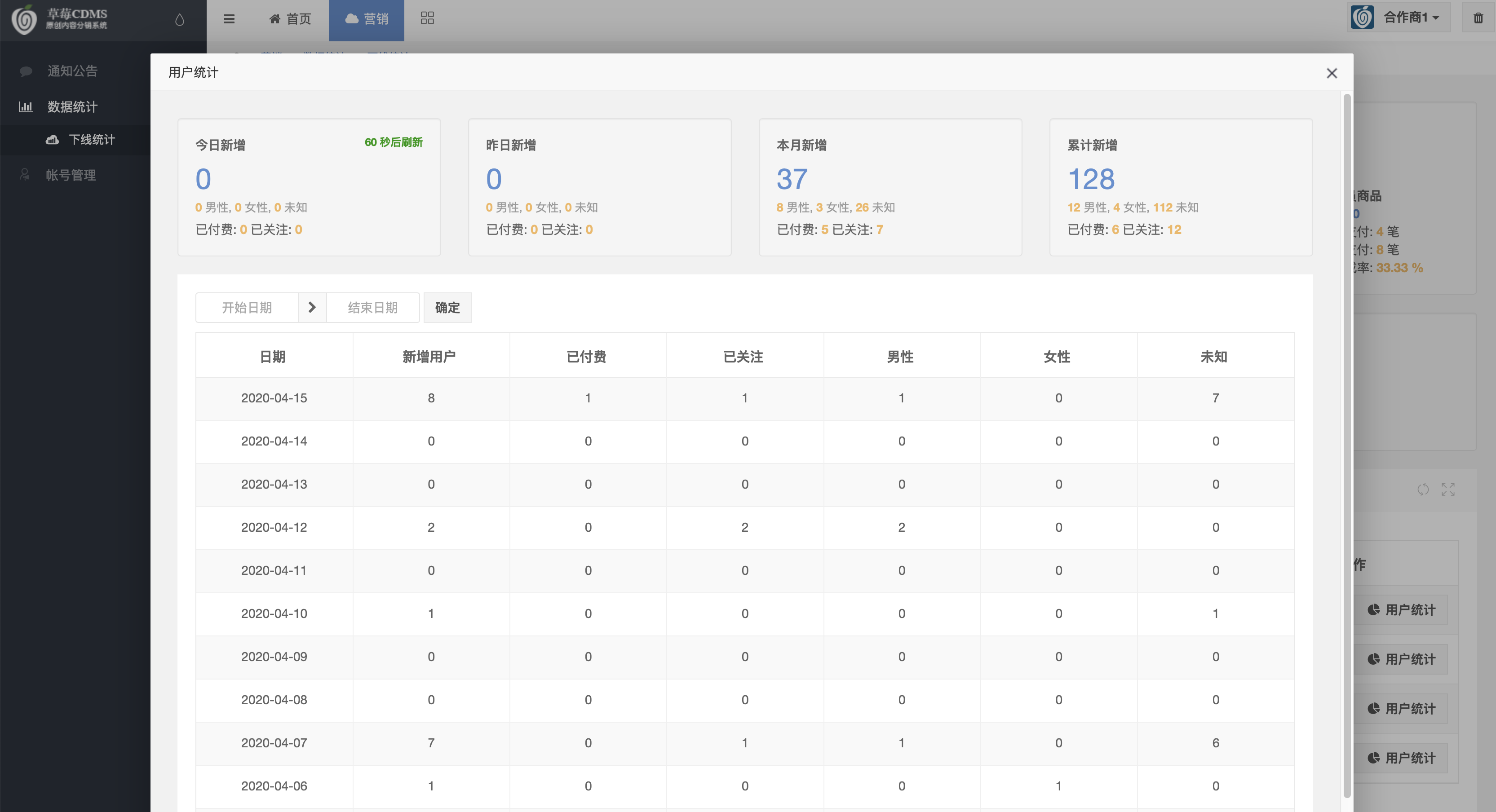Click 女性 value 1 for 2020-04-06

coord(1059,786)
